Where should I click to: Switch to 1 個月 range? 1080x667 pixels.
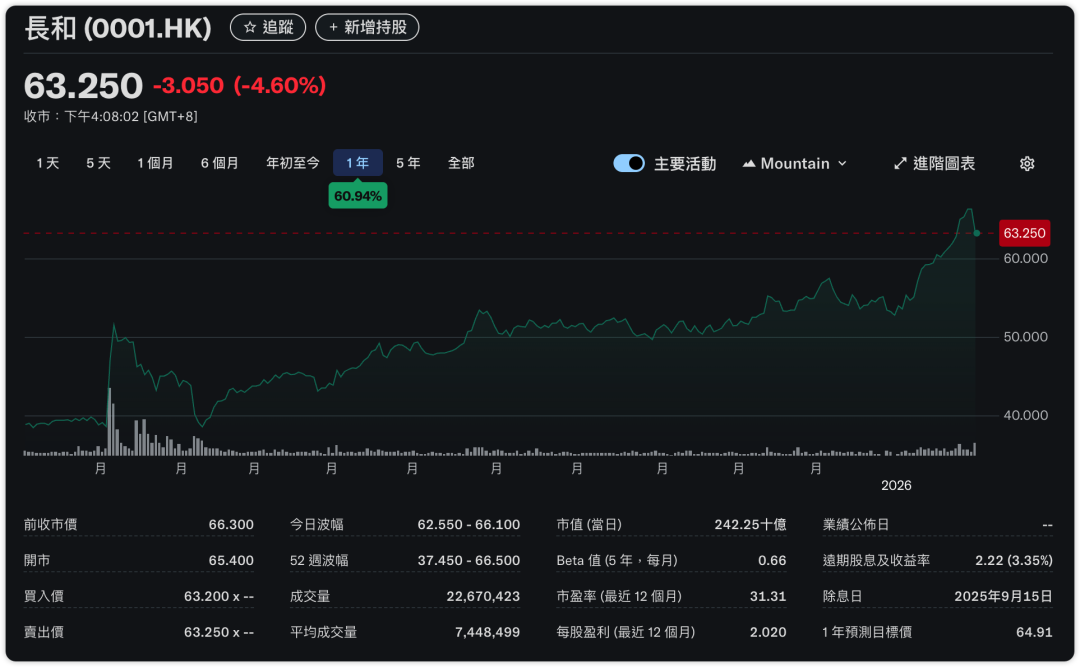155,163
